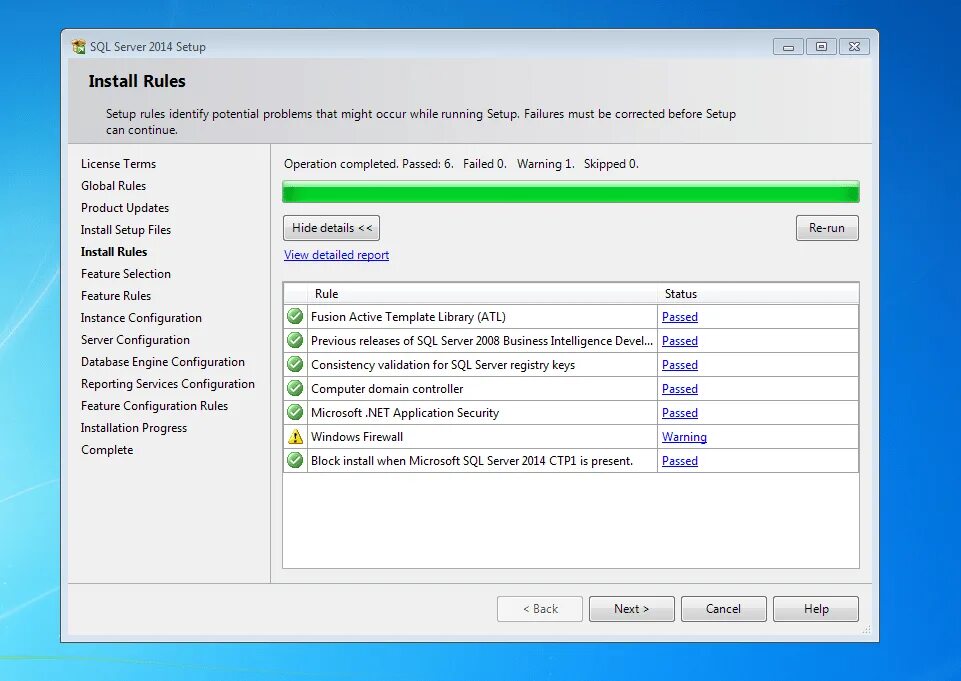Click the SQL Server Setup icon in the title bar
961x681 pixels.
(x=79, y=46)
